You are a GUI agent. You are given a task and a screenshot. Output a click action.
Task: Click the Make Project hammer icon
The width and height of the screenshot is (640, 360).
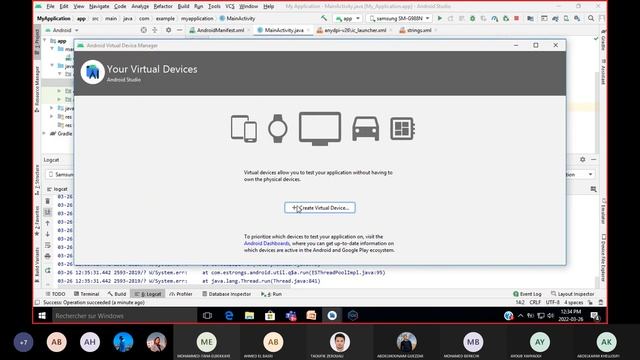pyautogui.click(x=324, y=18)
